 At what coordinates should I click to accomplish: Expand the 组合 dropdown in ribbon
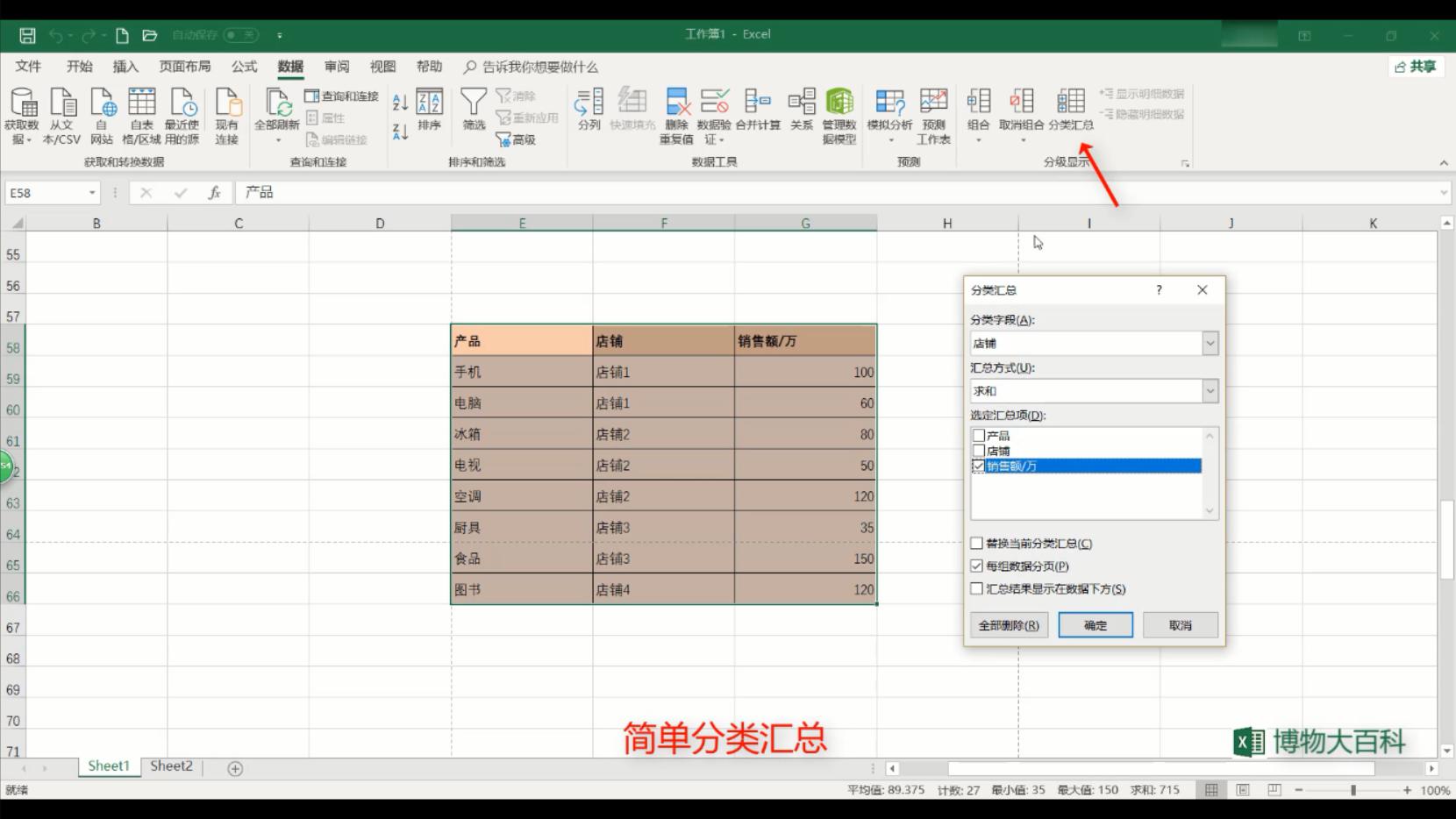(x=978, y=139)
